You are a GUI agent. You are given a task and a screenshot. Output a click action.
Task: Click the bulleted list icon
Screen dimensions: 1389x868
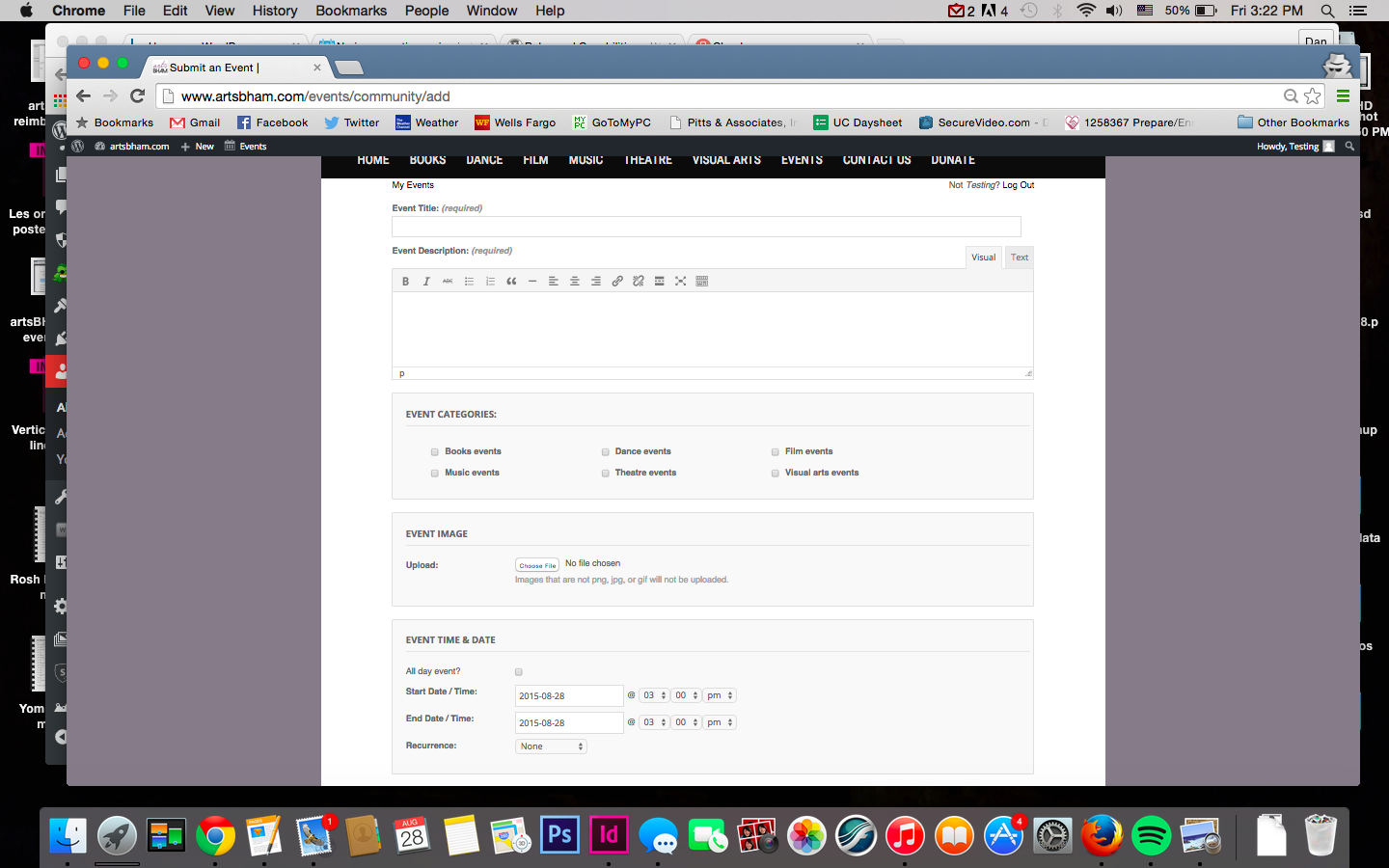point(469,282)
